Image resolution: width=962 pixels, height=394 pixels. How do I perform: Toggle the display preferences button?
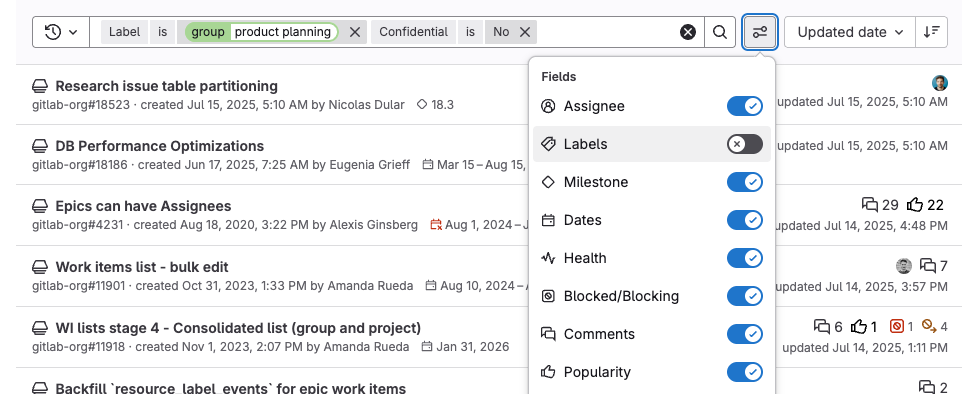760,32
